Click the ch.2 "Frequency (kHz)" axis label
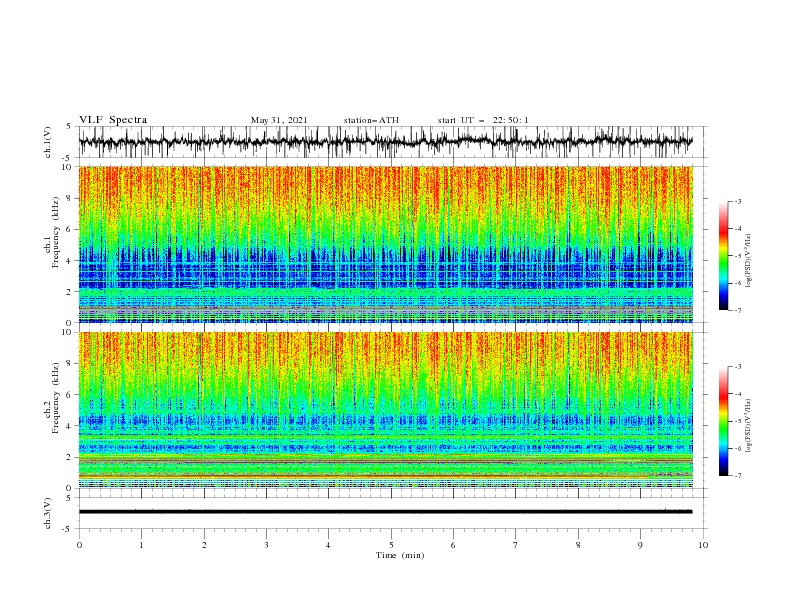 click(56, 398)
